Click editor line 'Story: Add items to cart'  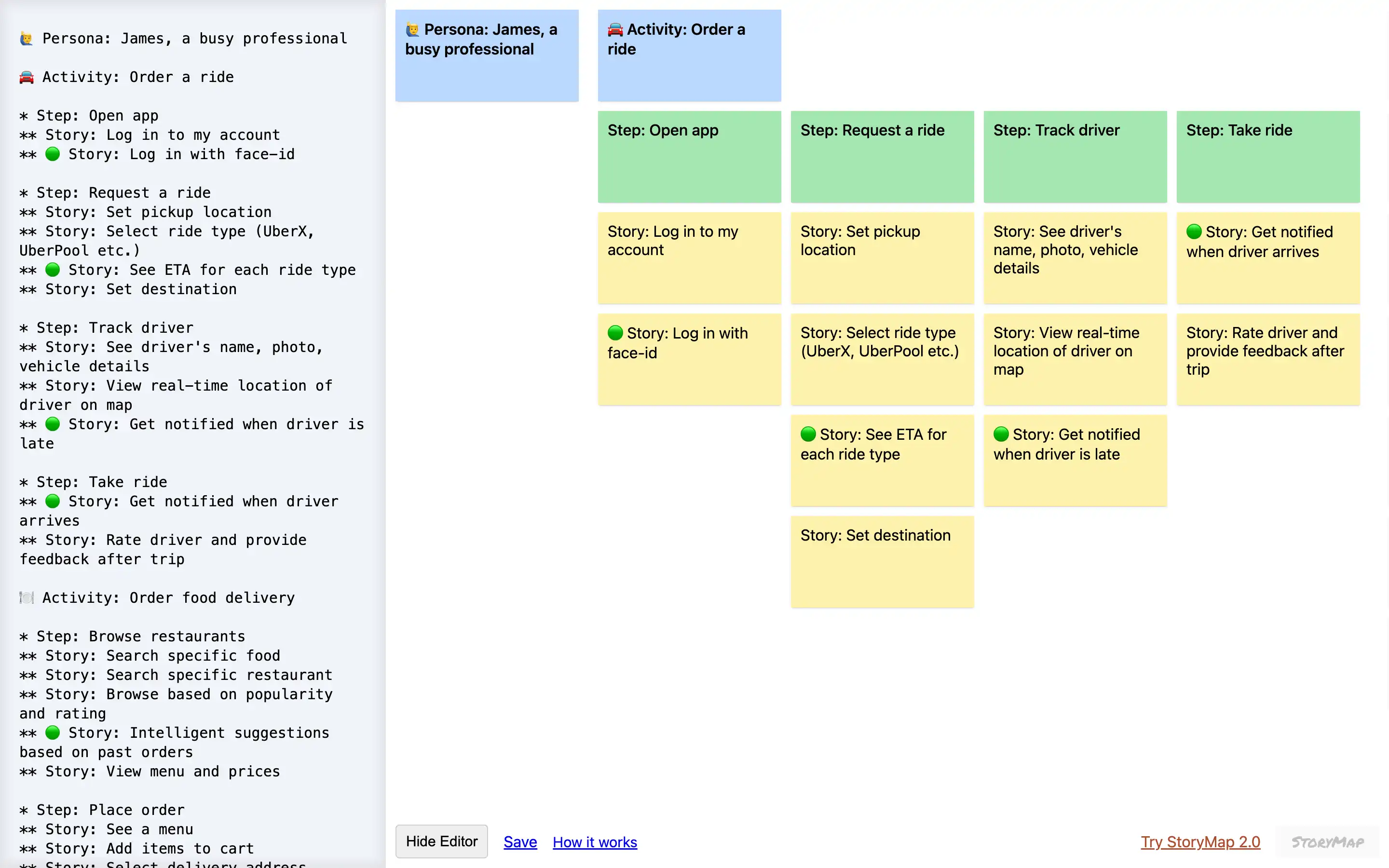(136, 849)
